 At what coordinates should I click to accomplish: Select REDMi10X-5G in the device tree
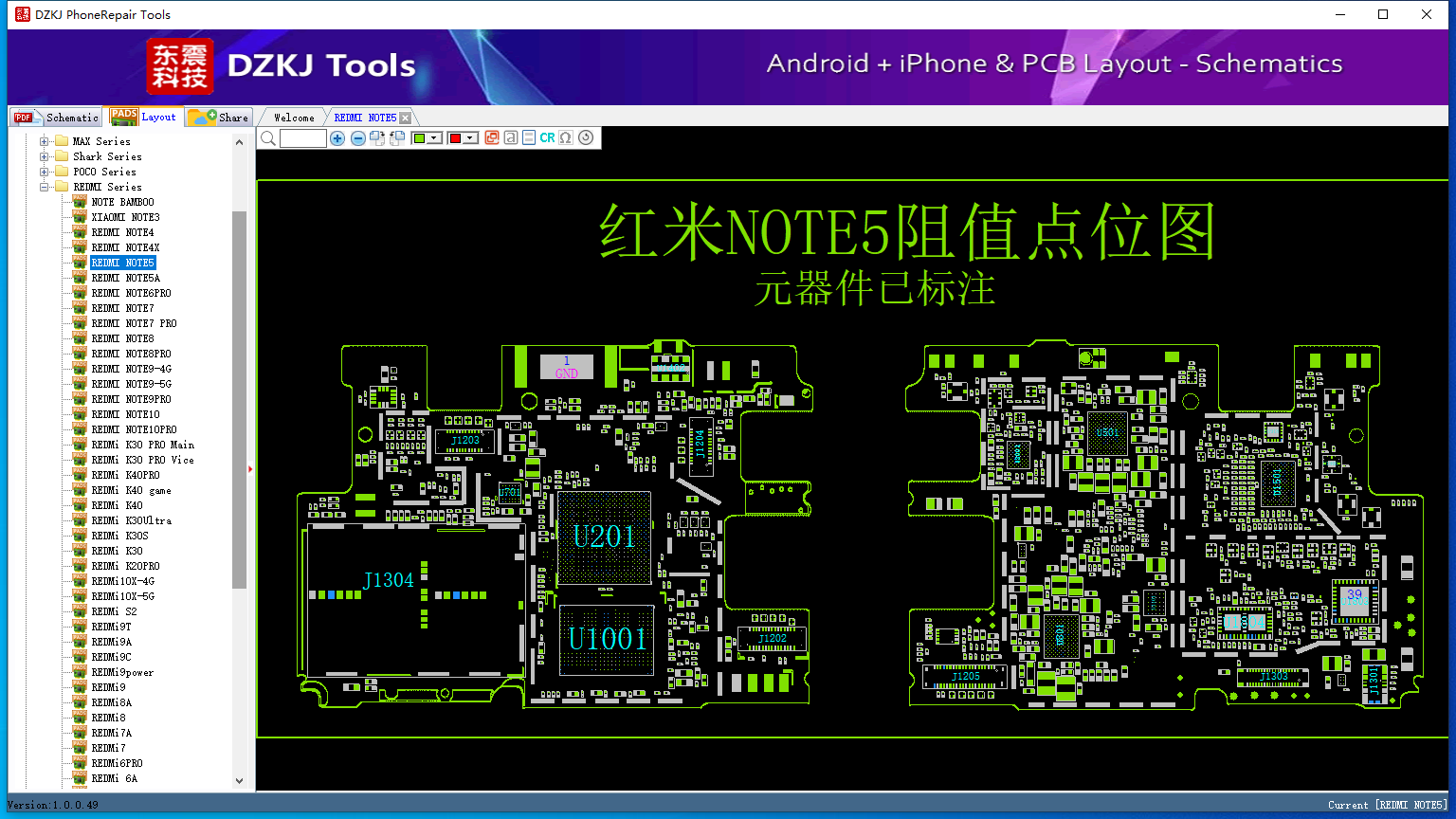[122, 596]
